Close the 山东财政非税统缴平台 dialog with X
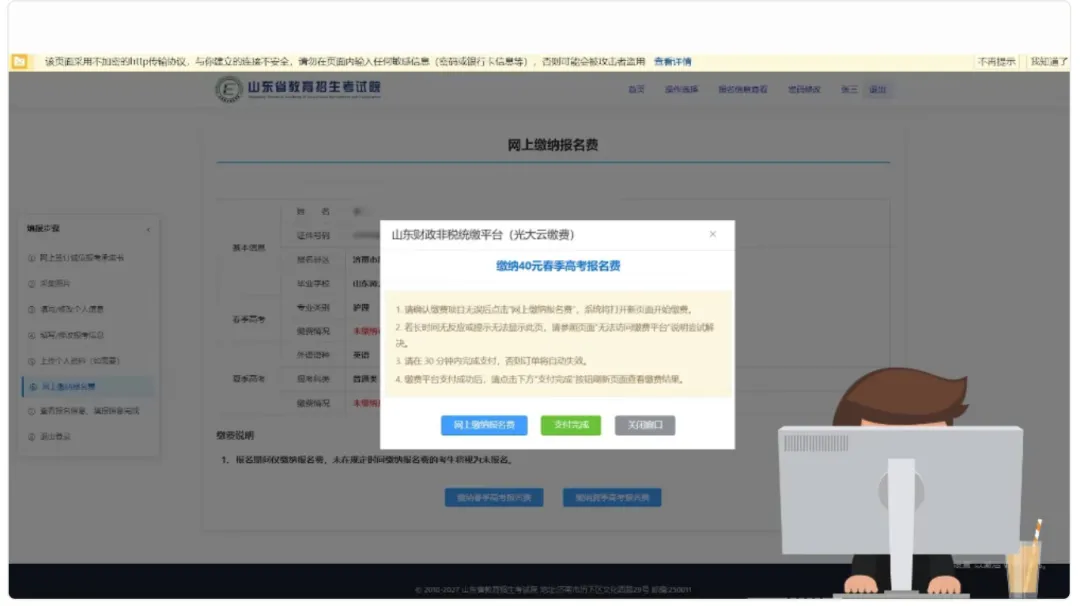 pyautogui.click(x=712, y=234)
